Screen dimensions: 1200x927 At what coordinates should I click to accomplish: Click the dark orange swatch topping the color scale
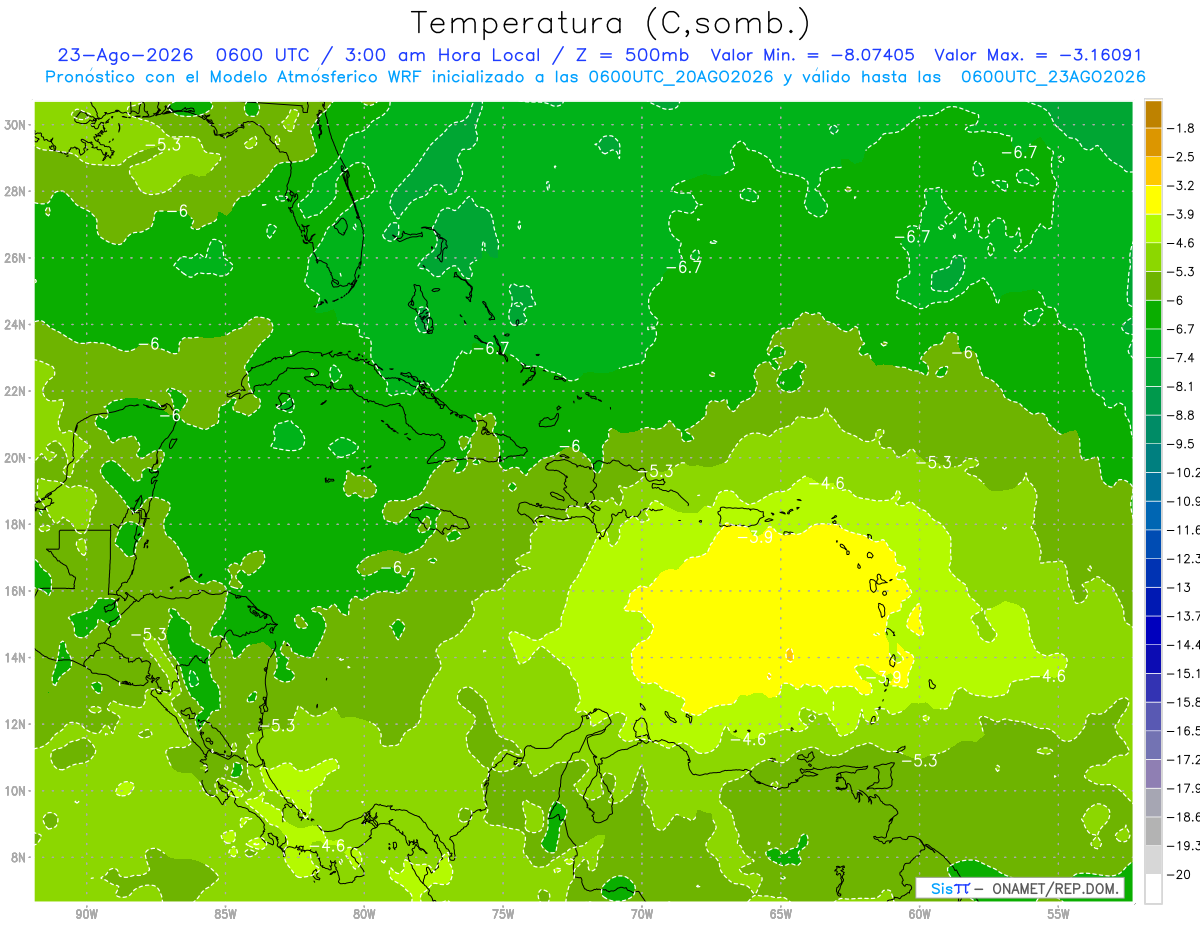(1153, 113)
